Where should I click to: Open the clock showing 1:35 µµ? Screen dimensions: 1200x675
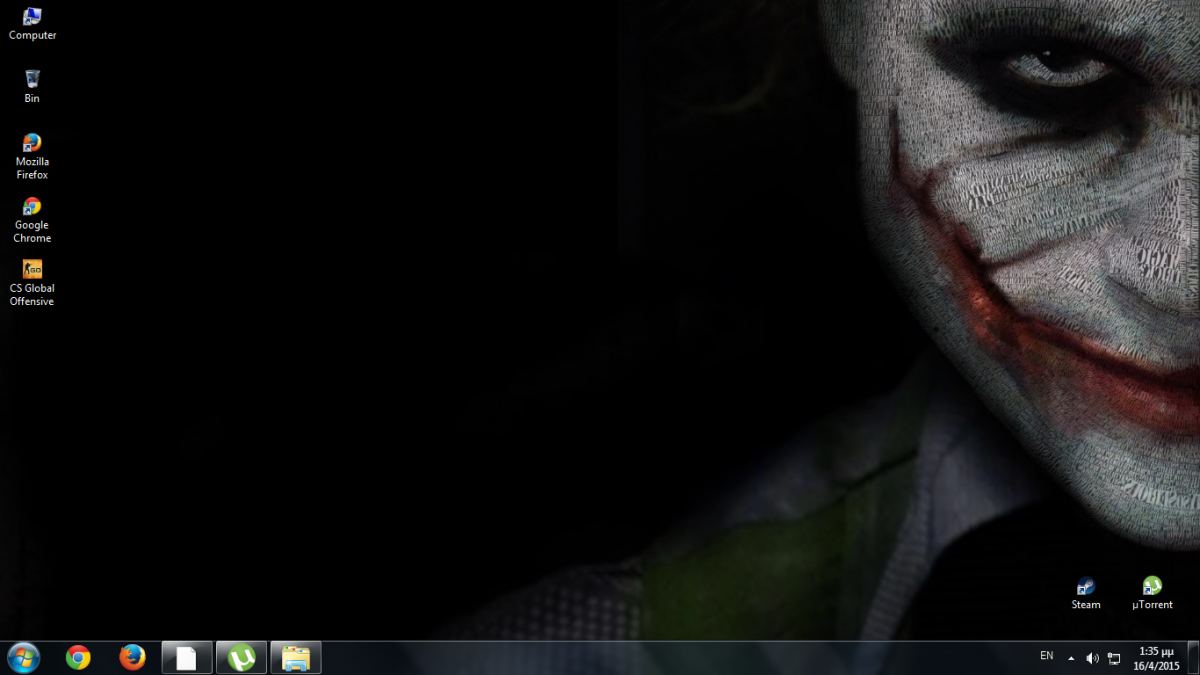1156,658
